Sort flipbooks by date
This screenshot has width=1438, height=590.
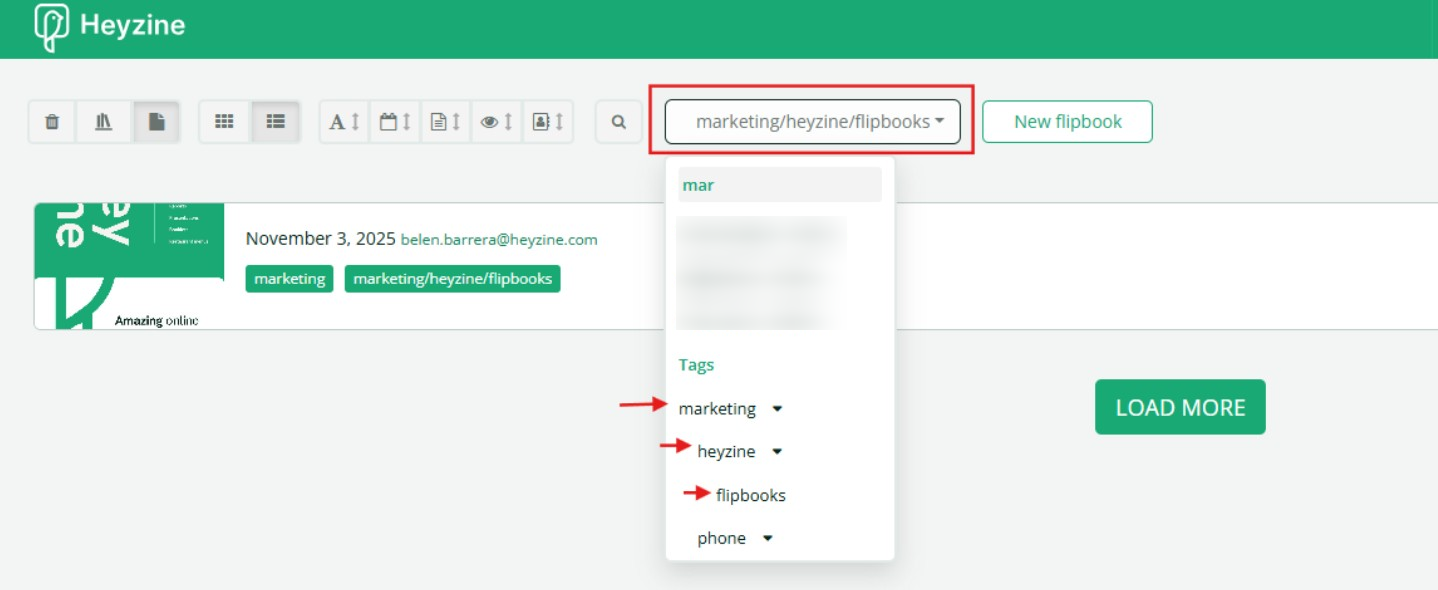click(396, 122)
